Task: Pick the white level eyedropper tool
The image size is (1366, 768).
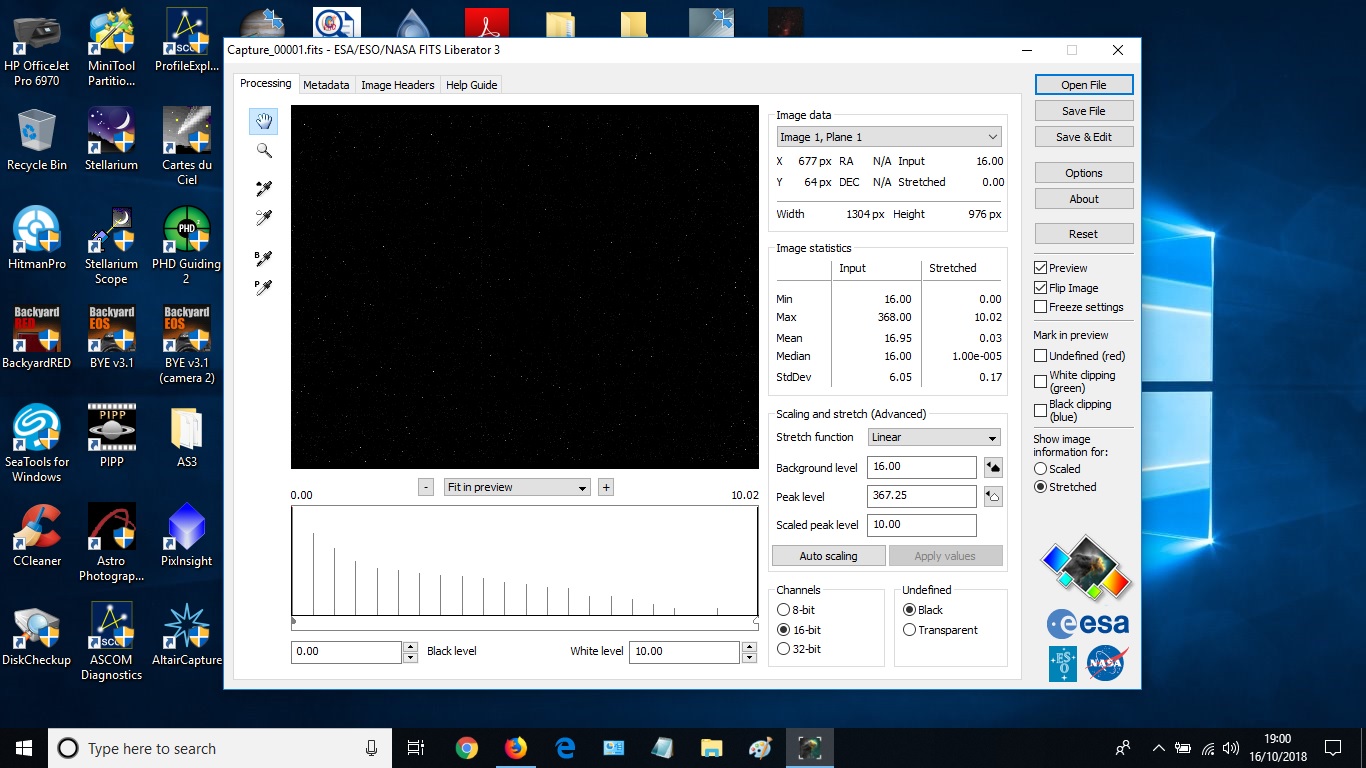Action: coord(264,217)
